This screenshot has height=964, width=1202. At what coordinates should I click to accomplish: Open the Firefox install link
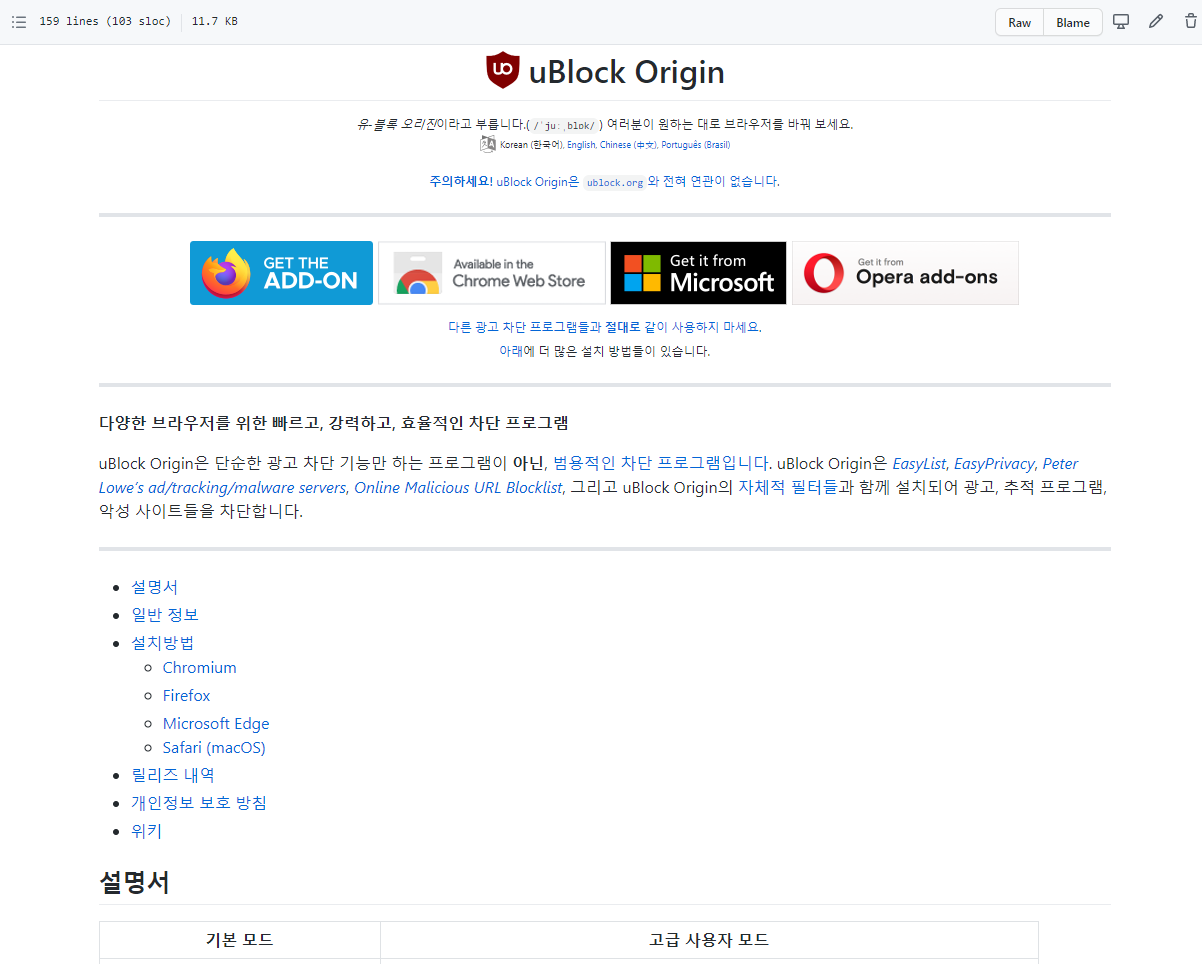(x=187, y=695)
